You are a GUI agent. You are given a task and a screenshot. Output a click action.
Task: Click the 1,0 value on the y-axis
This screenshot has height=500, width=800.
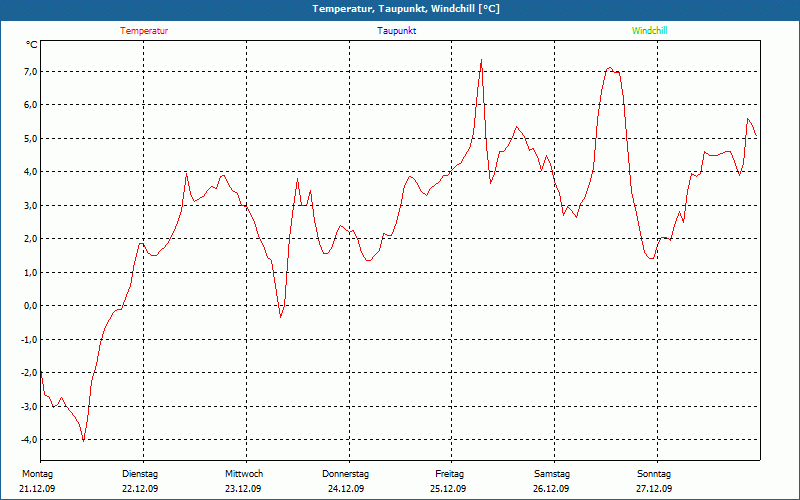pyautogui.click(x=30, y=272)
